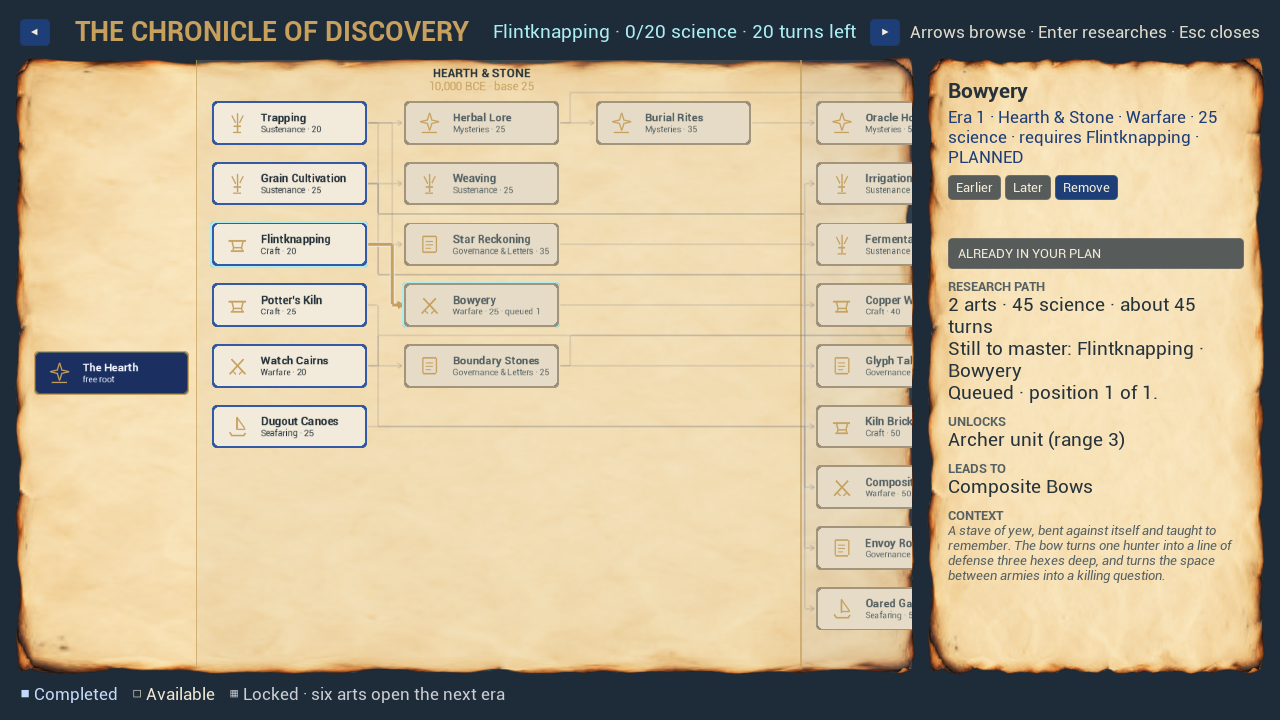Screen dimensions: 1280x720
Task: Click the "Completed" legend entry
Action: pyautogui.click(x=69, y=694)
